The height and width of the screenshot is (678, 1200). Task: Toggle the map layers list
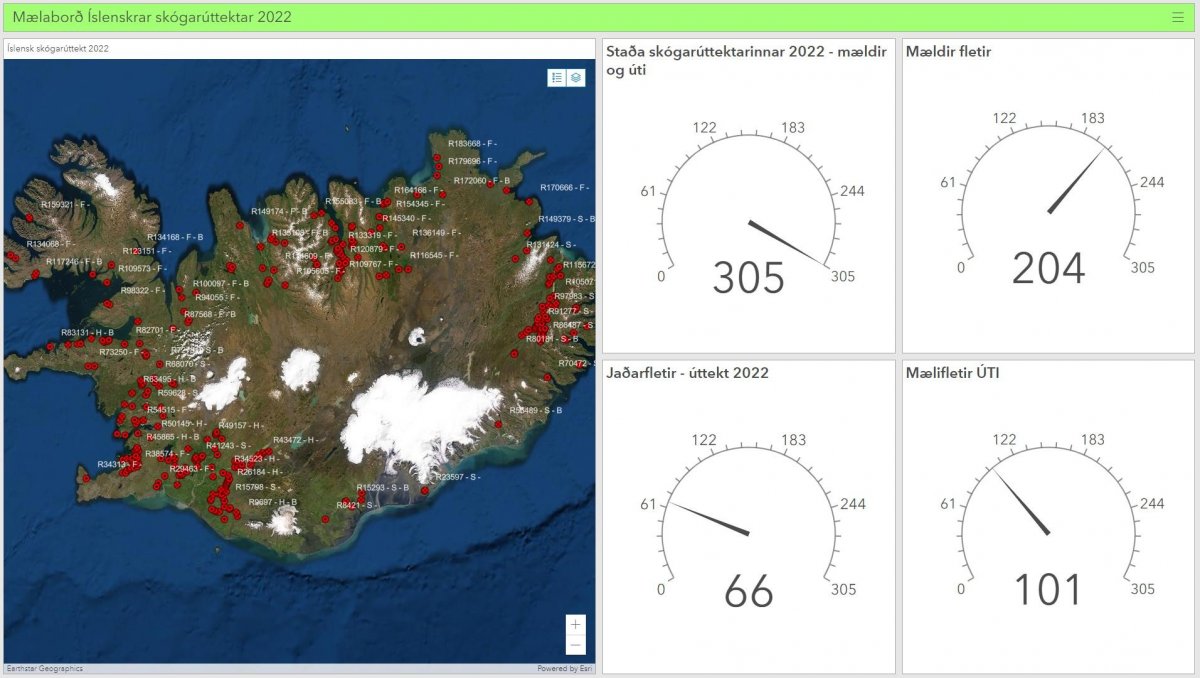point(576,78)
